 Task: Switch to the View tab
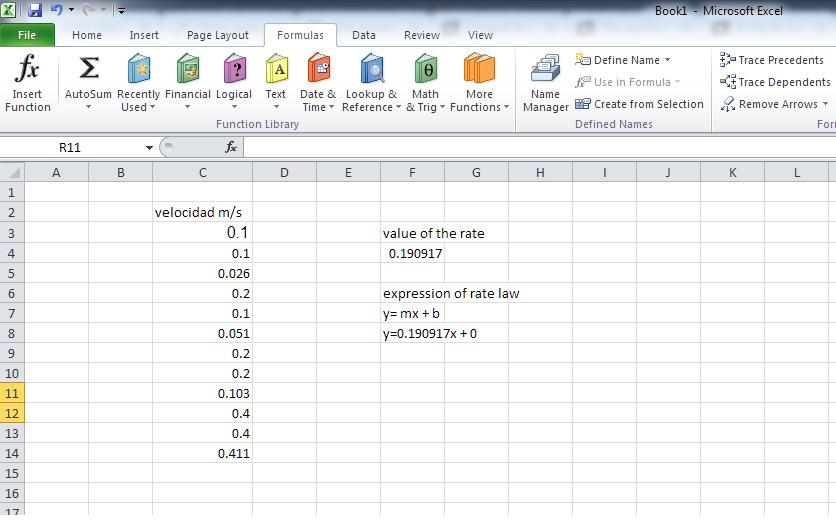(480, 35)
